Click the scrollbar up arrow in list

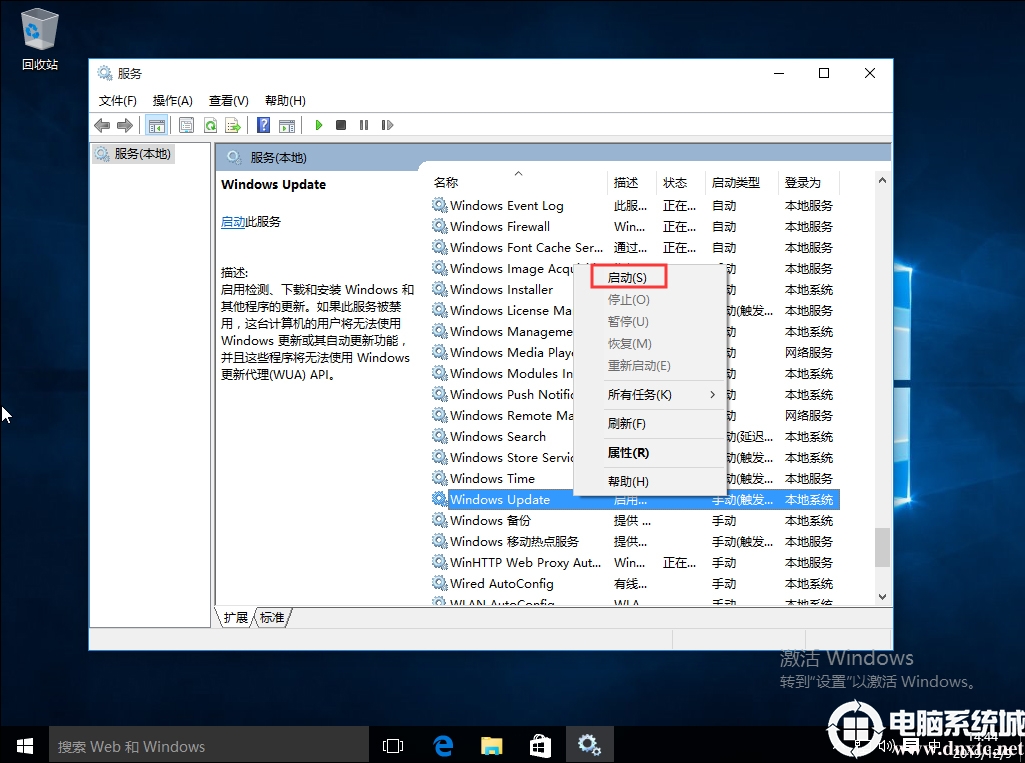[x=882, y=180]
